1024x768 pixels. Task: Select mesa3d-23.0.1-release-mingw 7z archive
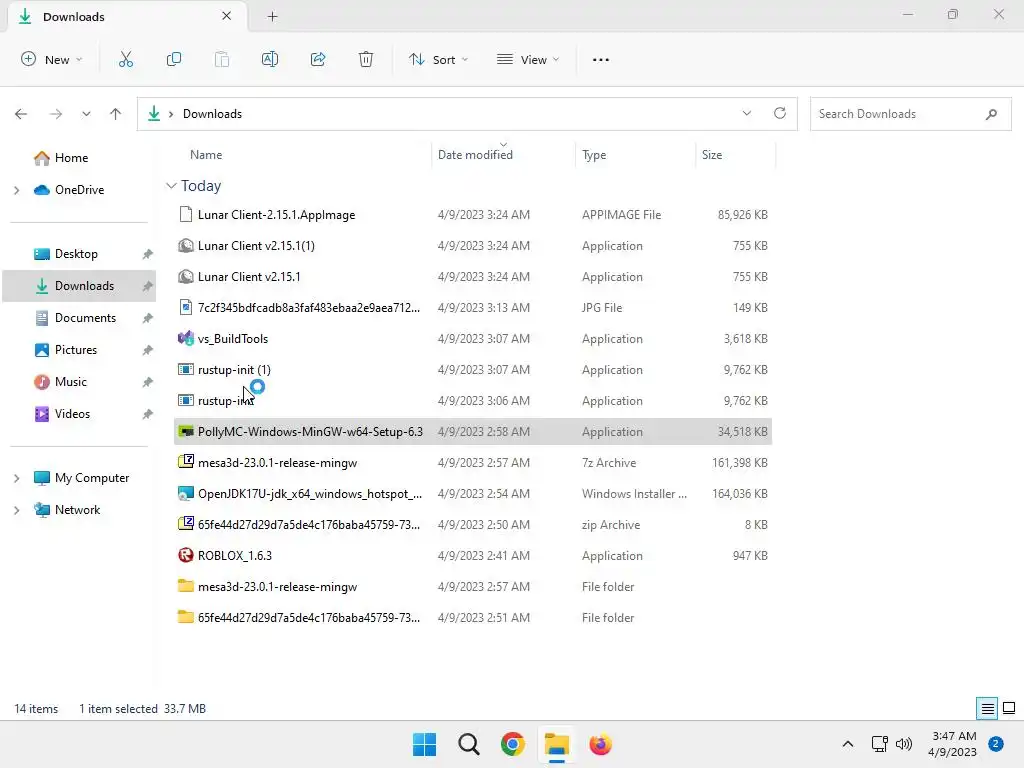tap(473, 462)
